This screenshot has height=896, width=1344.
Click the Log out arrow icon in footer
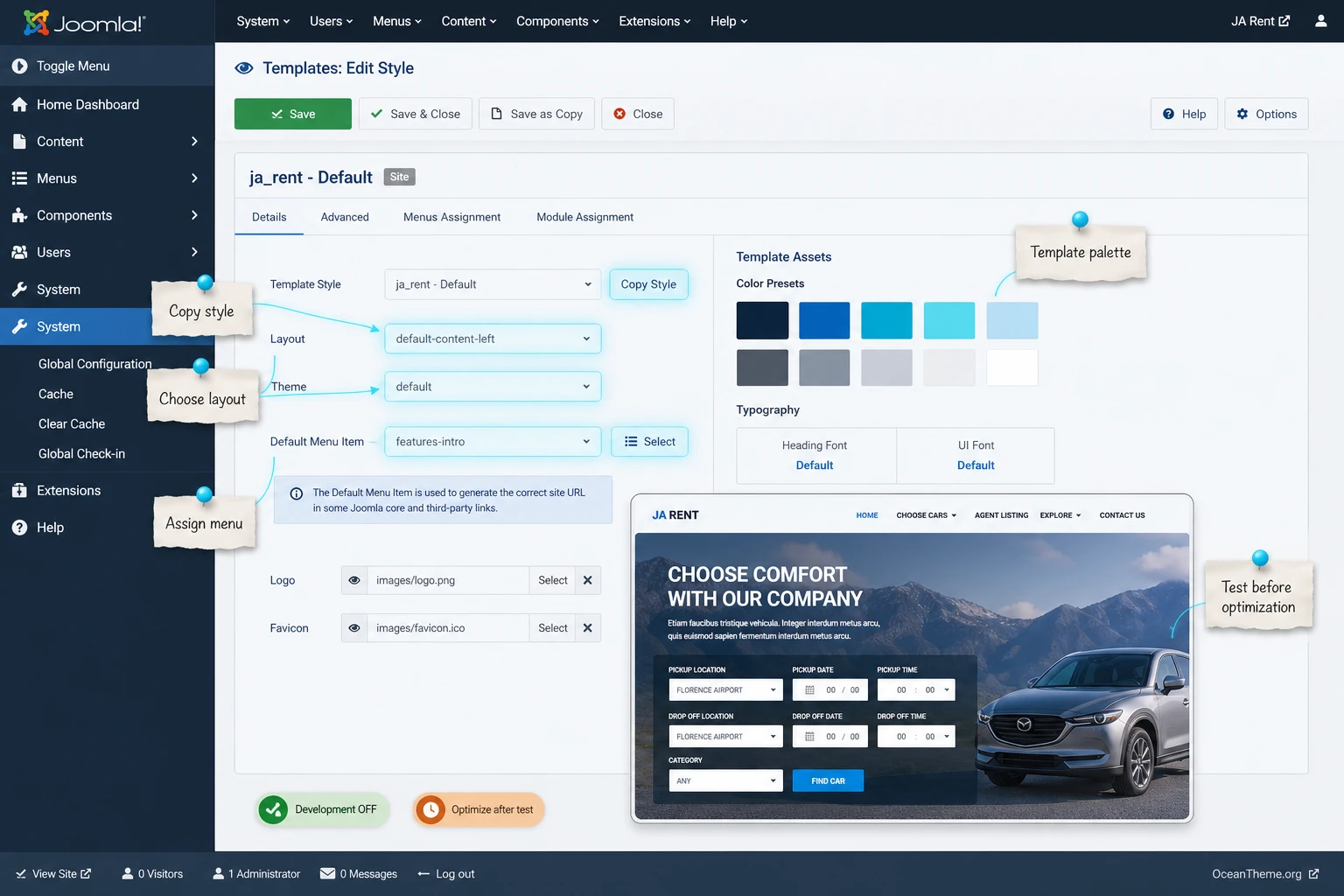pos(423,873)
